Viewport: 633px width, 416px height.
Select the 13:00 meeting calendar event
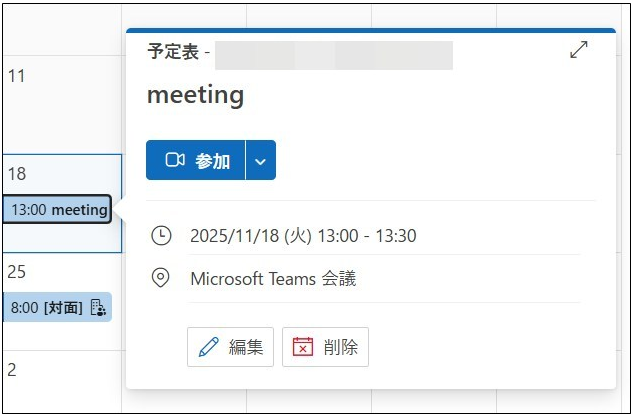click(x=58, y=210)
